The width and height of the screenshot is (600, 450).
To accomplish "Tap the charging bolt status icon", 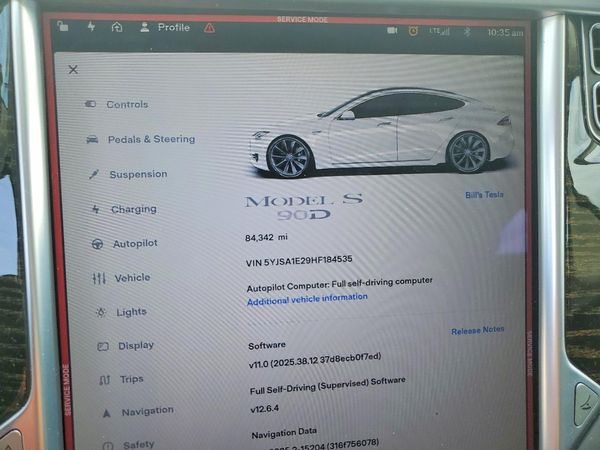I will (91, 26).
